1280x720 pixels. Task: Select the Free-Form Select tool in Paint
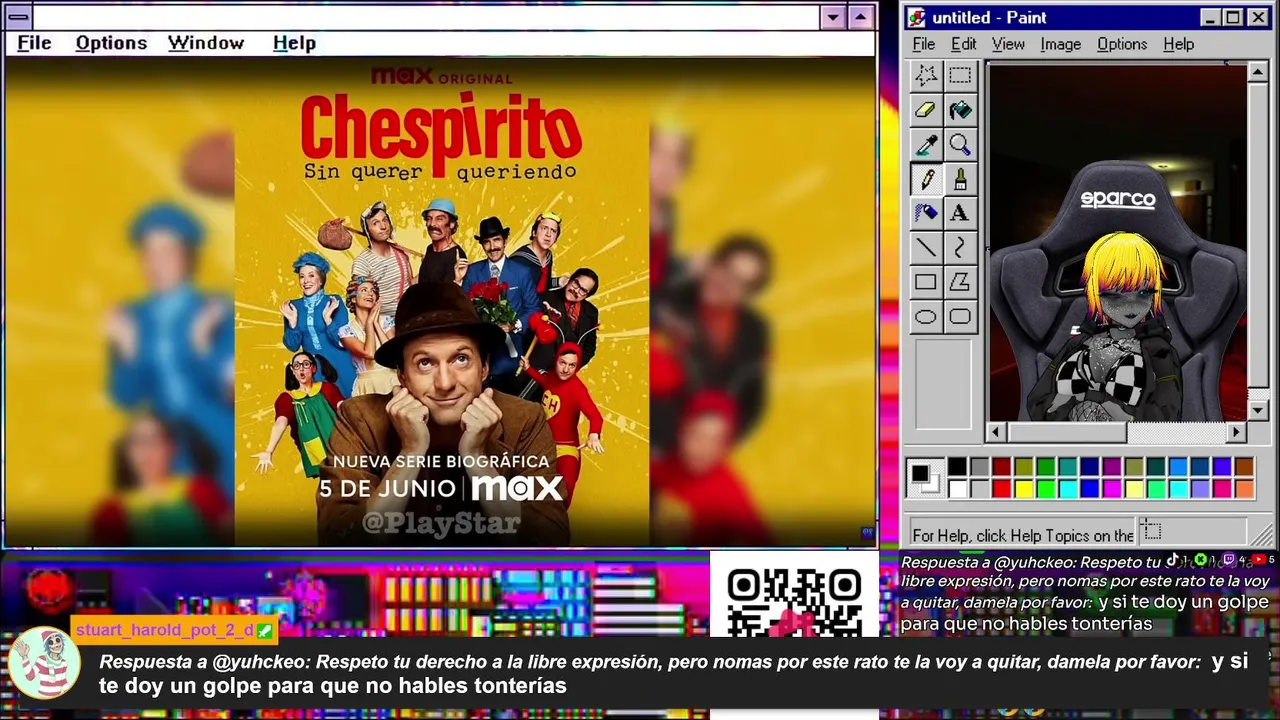[926, 75]
